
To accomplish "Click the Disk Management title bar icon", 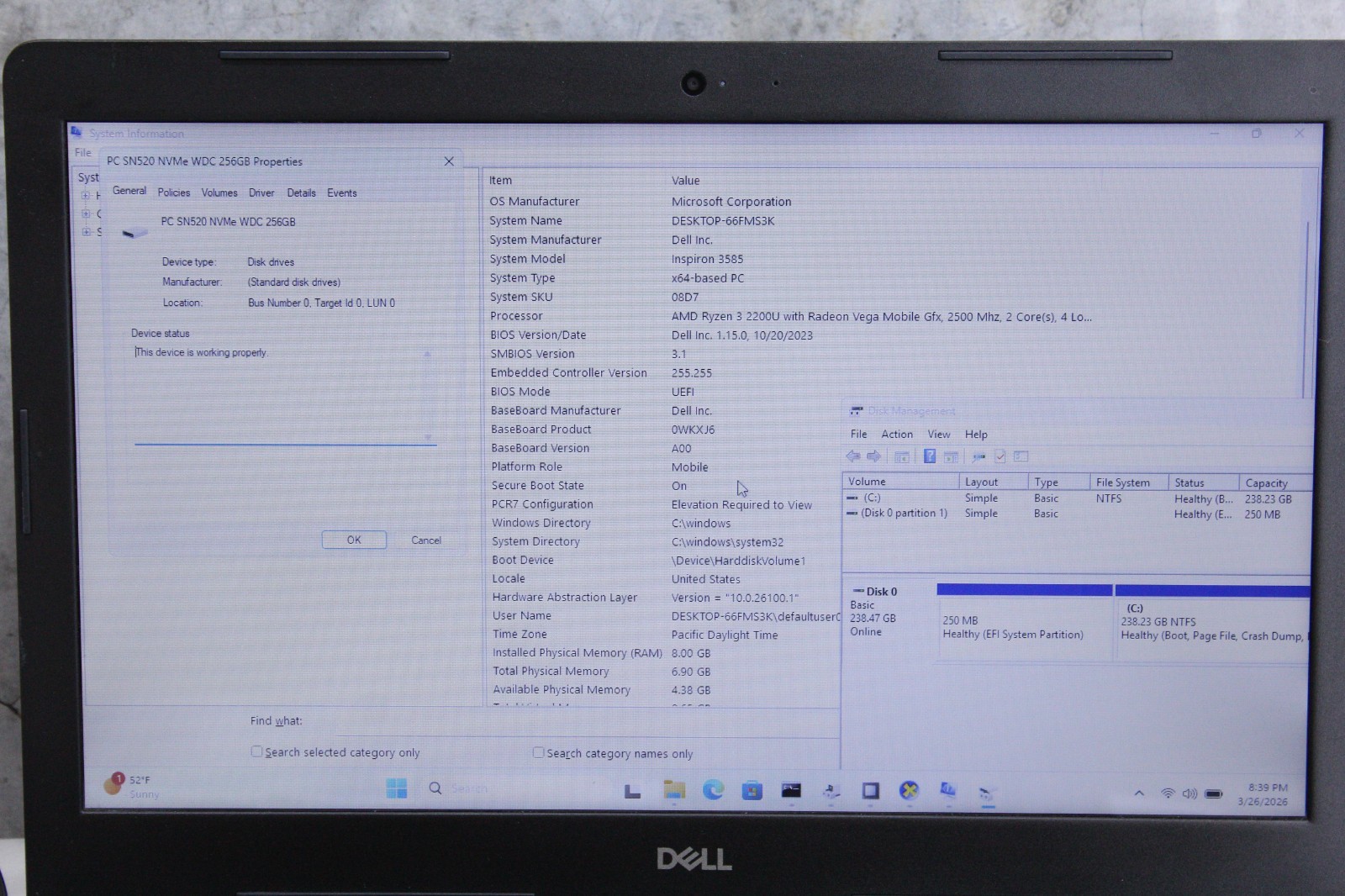I will [x=856, y=411].
